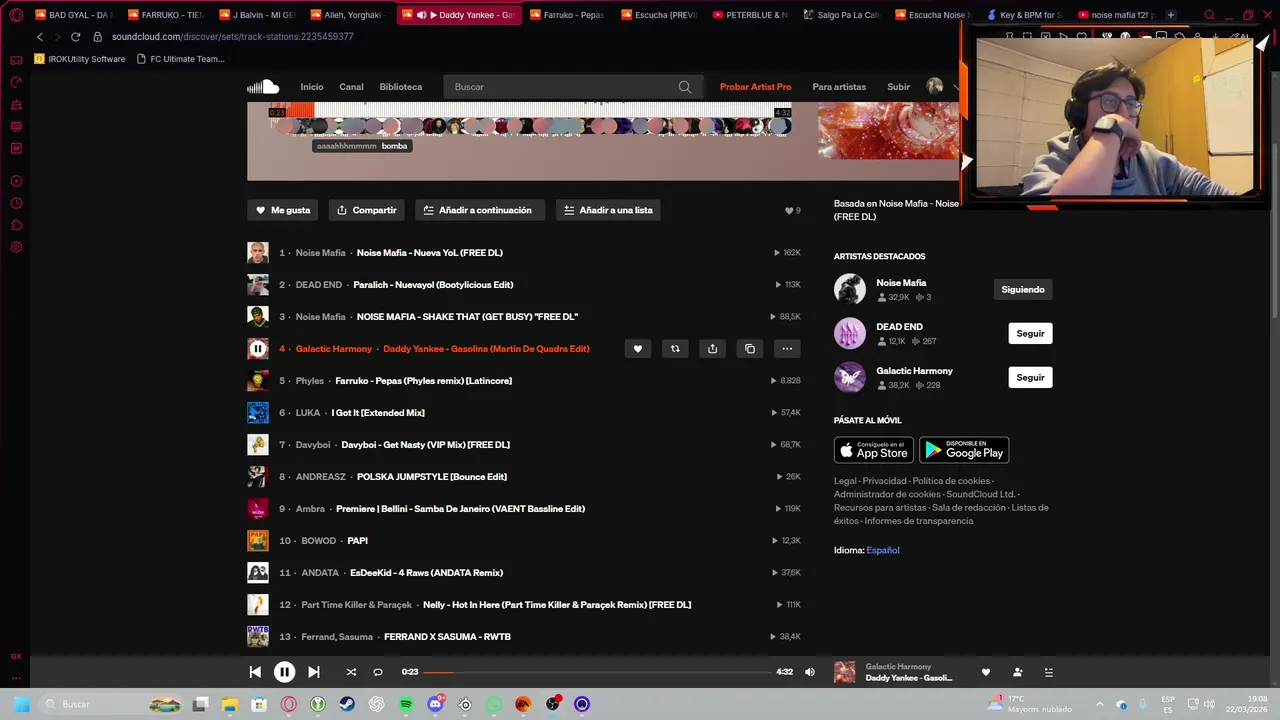The width and height of the screenshot is (1280, 720).
Task: Click Seguir for Galactic Harmony
Action: 1030,378
